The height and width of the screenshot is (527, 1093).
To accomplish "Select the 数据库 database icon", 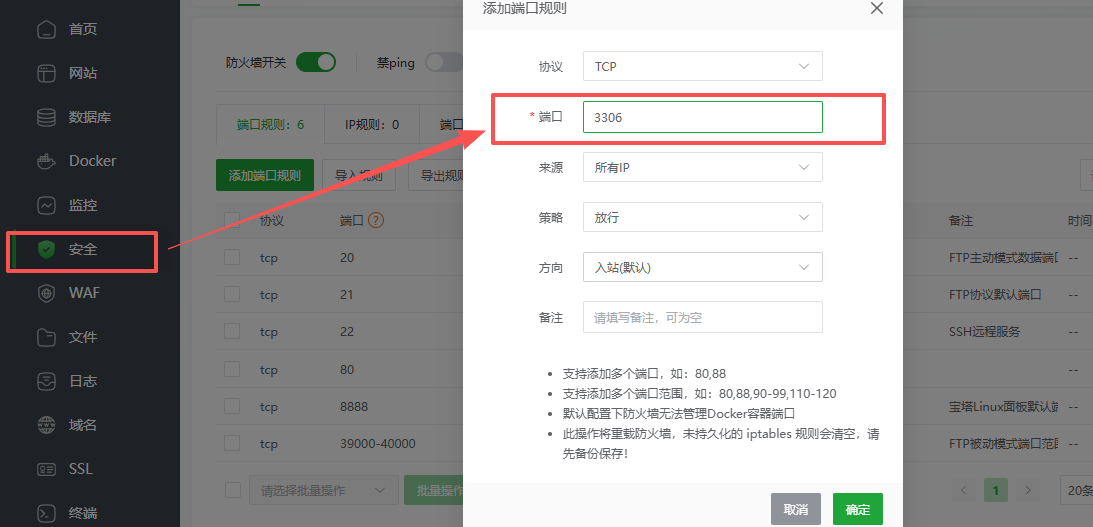I will pos(46,117).
